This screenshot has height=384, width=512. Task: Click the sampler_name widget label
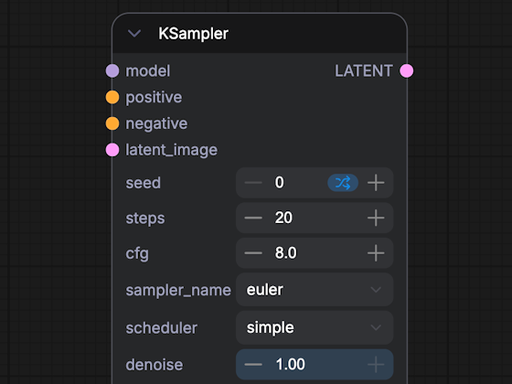tap(178, 290)
